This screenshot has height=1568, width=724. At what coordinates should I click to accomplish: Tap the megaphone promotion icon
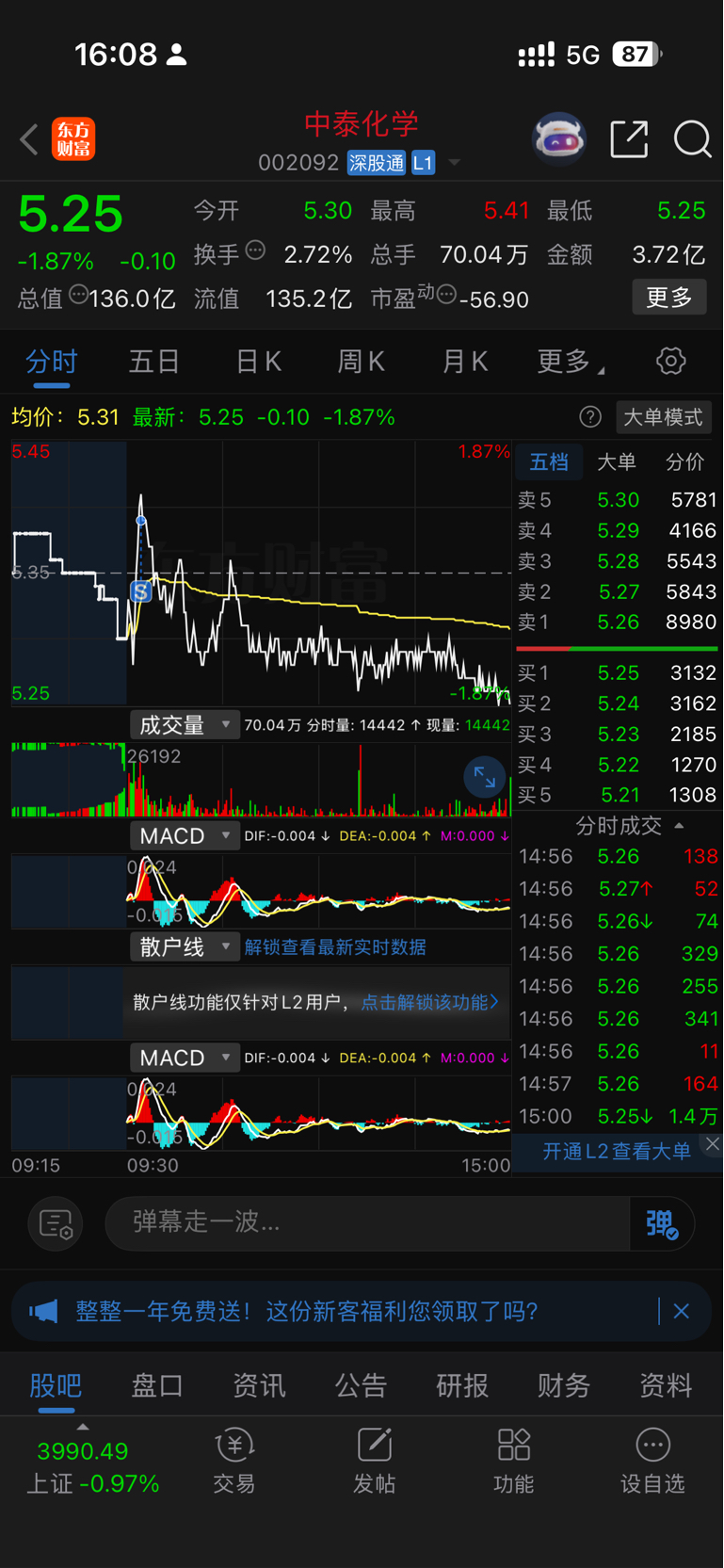click(43, 1311)
